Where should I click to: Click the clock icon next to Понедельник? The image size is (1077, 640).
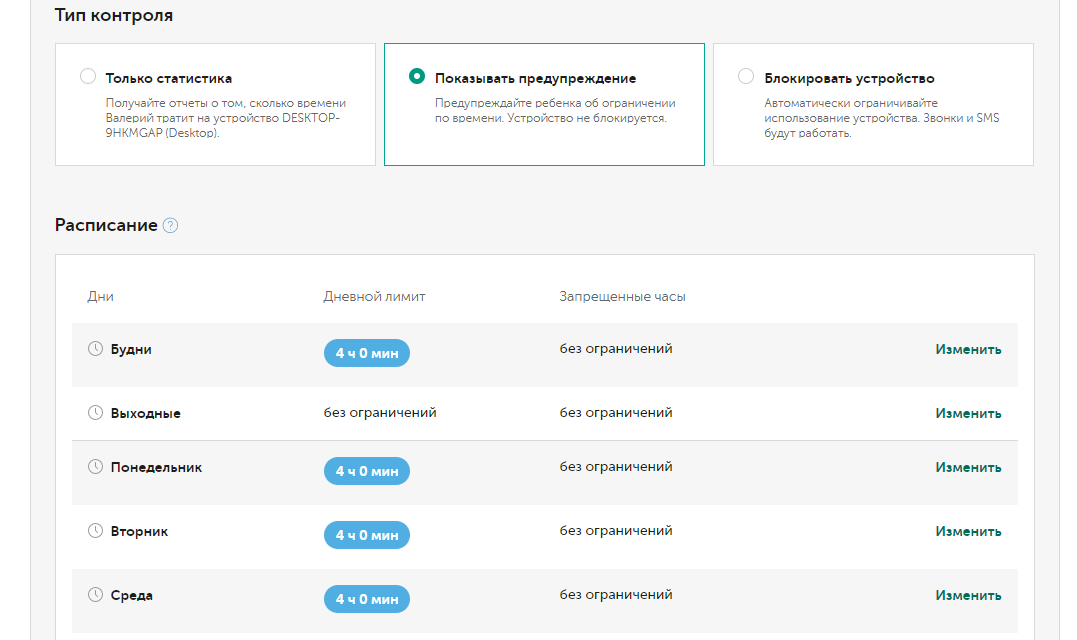click(96, 467)
